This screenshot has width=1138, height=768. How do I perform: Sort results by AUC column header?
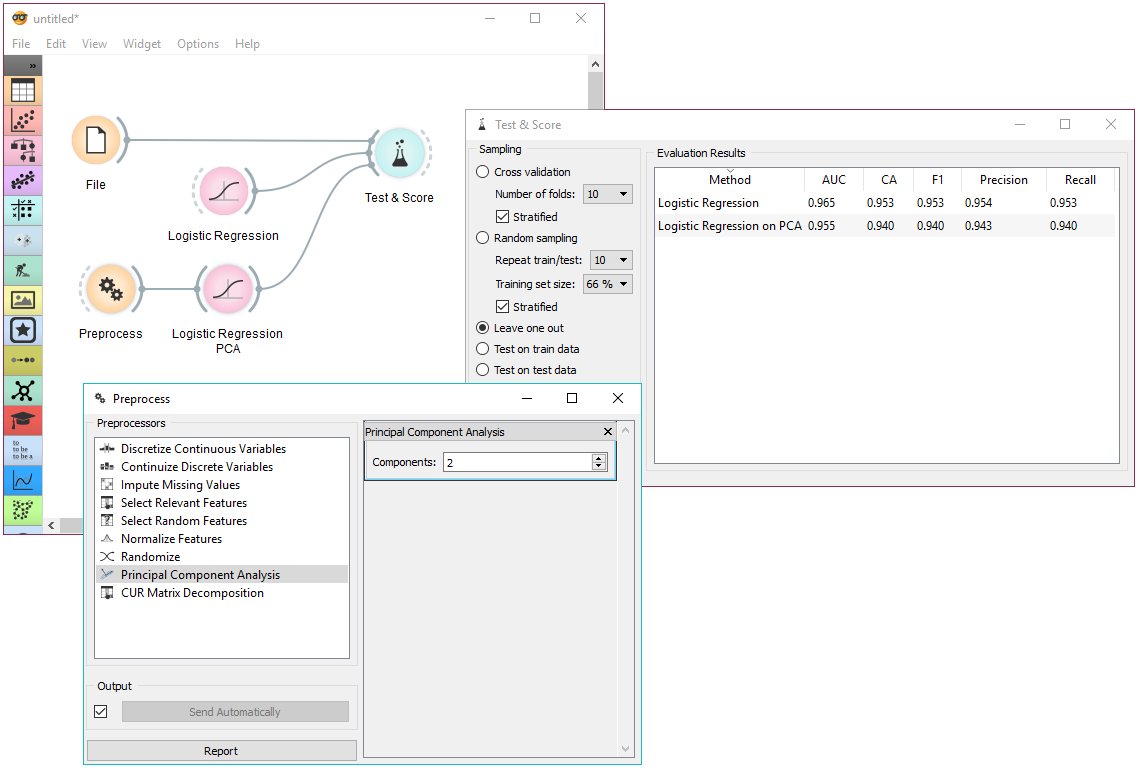[834, 180]
